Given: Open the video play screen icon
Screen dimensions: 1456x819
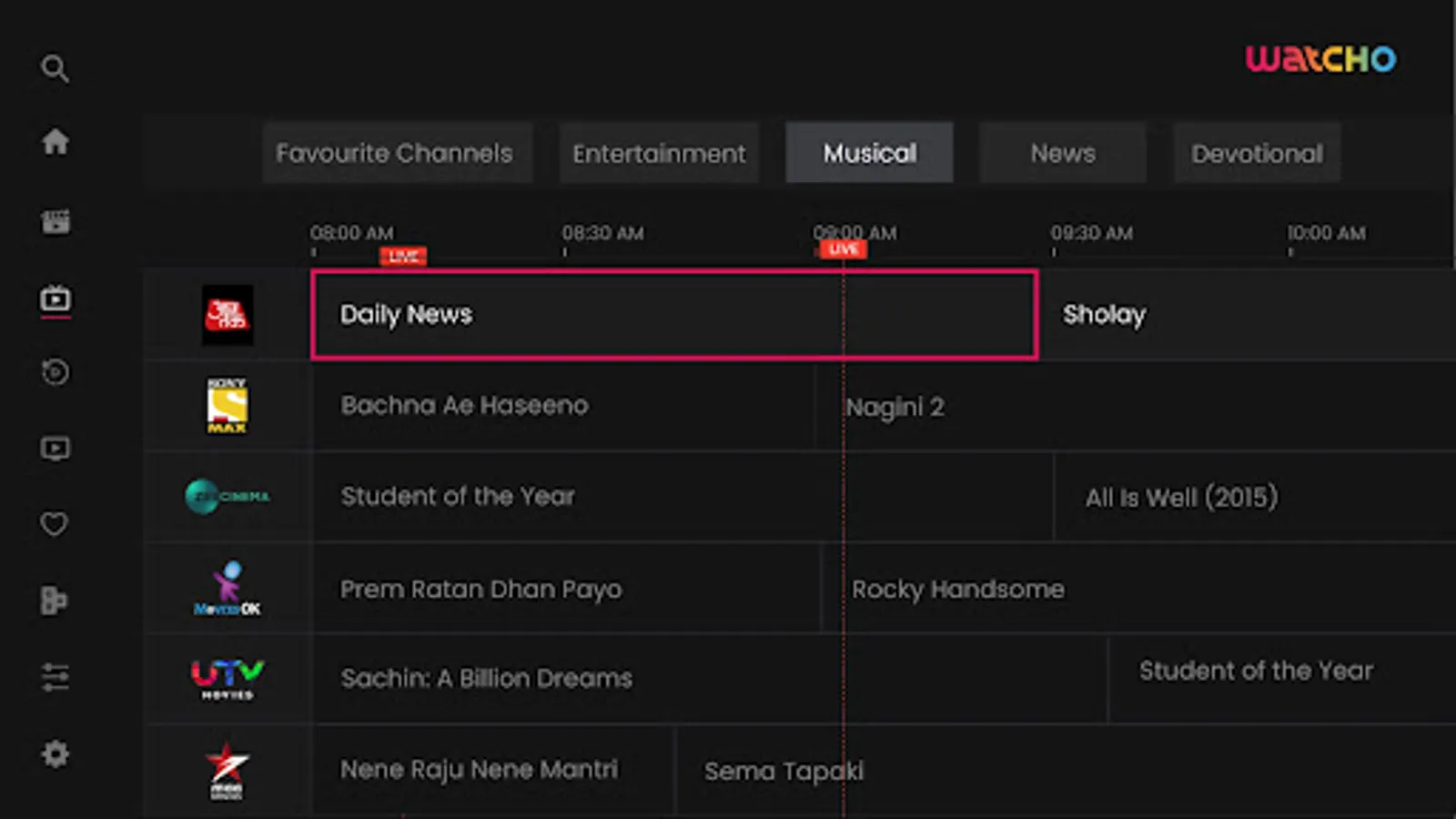Looking at the screenshot, I should coord(55,449).
